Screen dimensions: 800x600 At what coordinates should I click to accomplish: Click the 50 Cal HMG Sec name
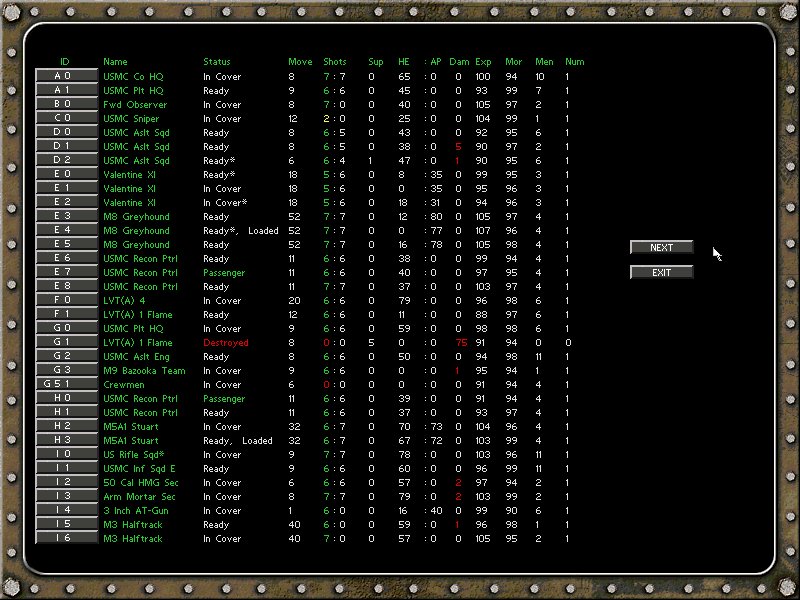[141, 483]
